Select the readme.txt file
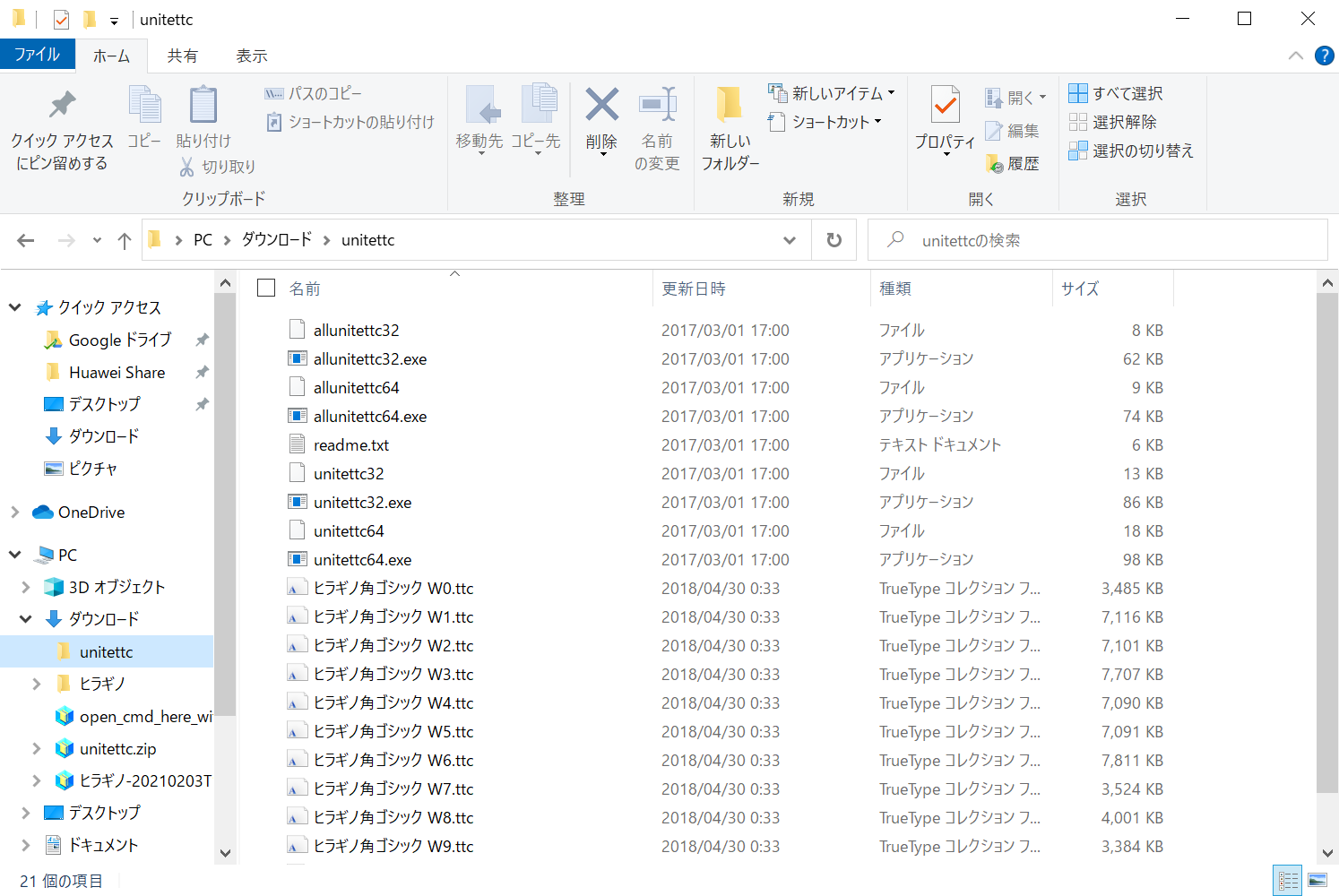 (350, 445)
